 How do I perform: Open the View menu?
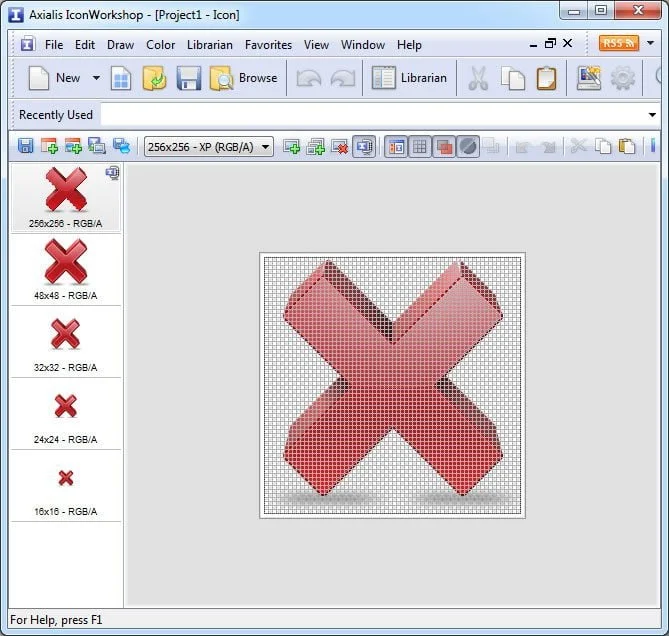coord(316,45)
